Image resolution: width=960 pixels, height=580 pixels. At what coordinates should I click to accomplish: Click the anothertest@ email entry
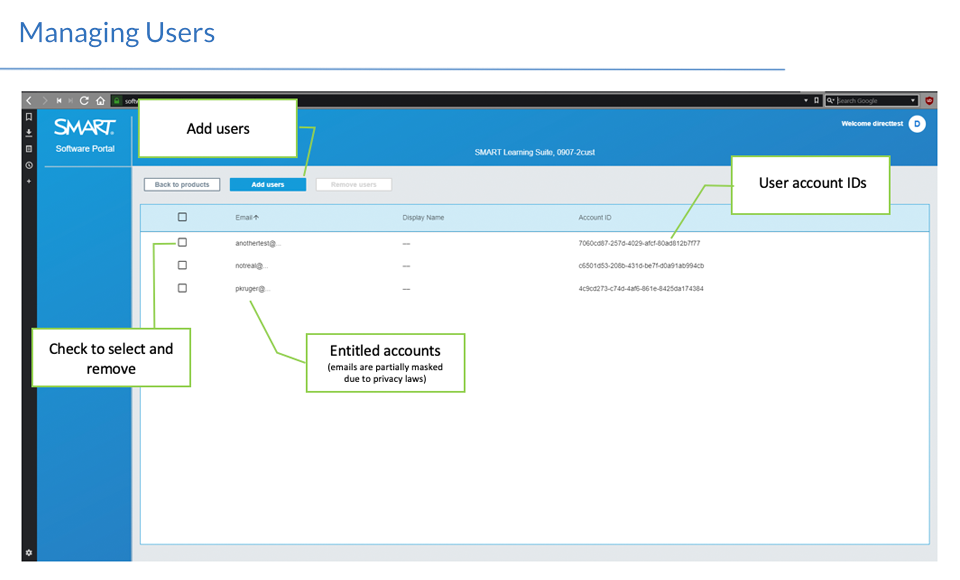click(258, 243)
